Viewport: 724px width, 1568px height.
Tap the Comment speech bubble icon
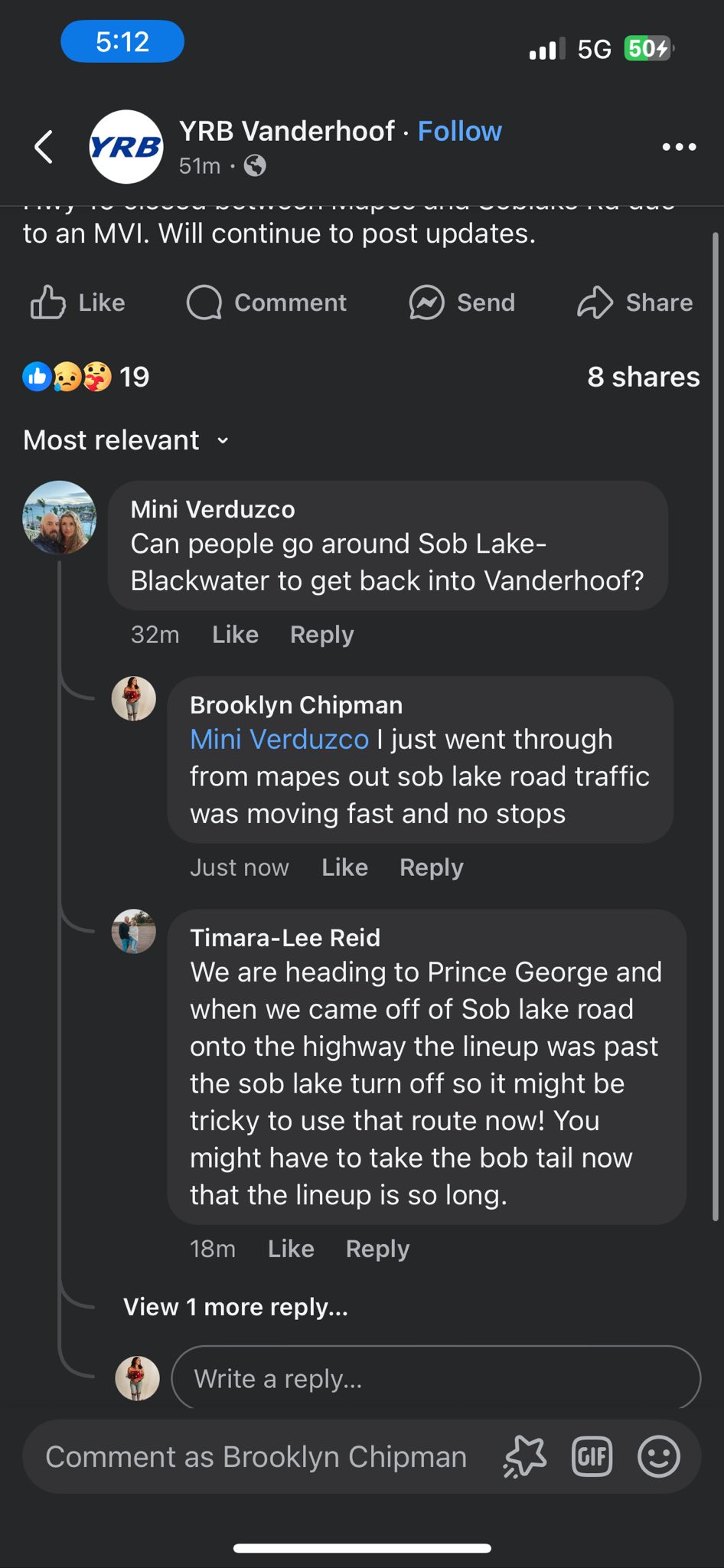pyautogui.click(x=204, y=302)
